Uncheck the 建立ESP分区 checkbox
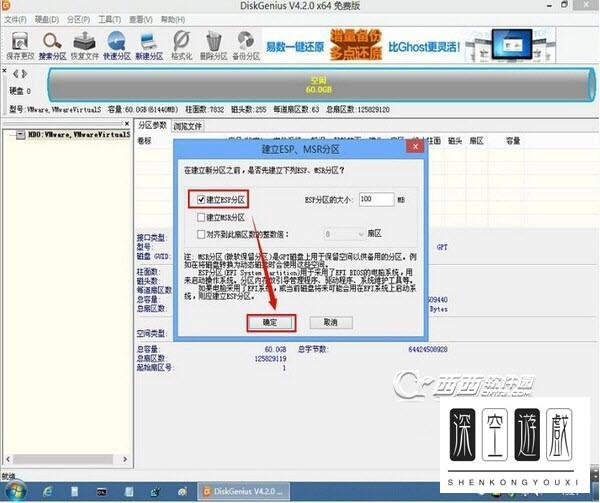 coord(203,200)
